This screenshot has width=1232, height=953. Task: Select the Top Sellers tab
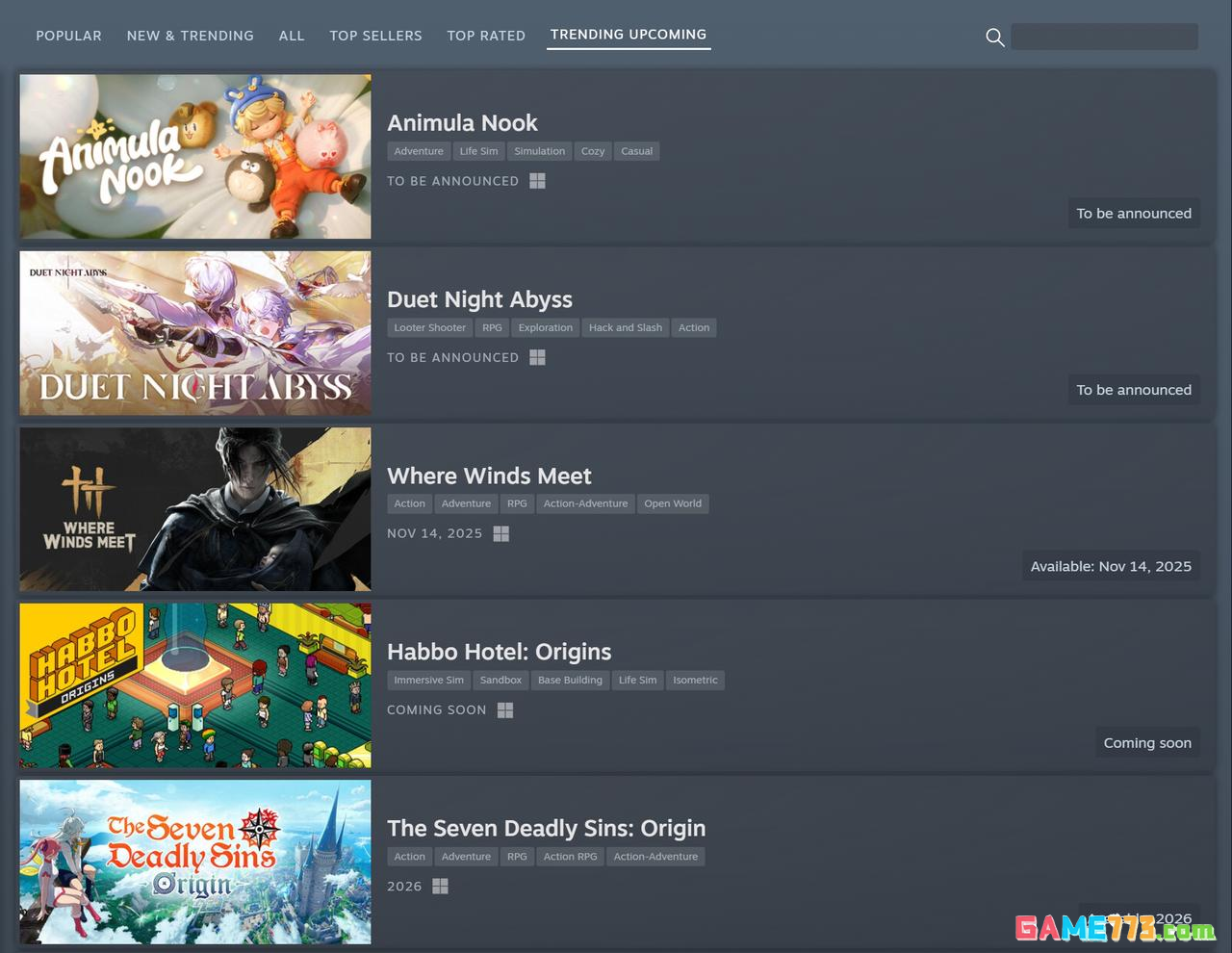coord(375,36)
